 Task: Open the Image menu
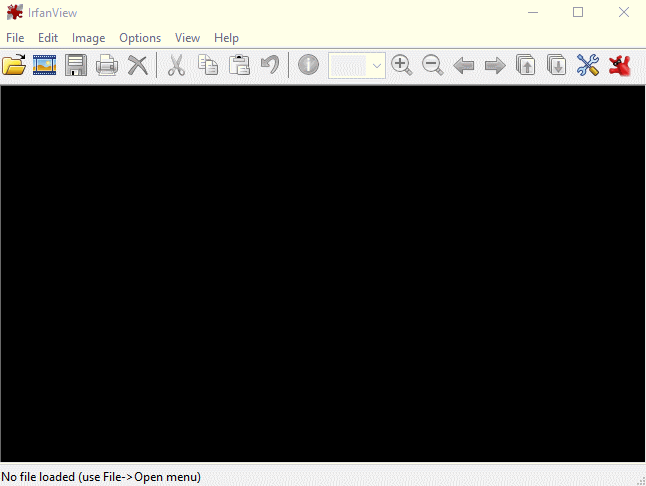point(88,38)
